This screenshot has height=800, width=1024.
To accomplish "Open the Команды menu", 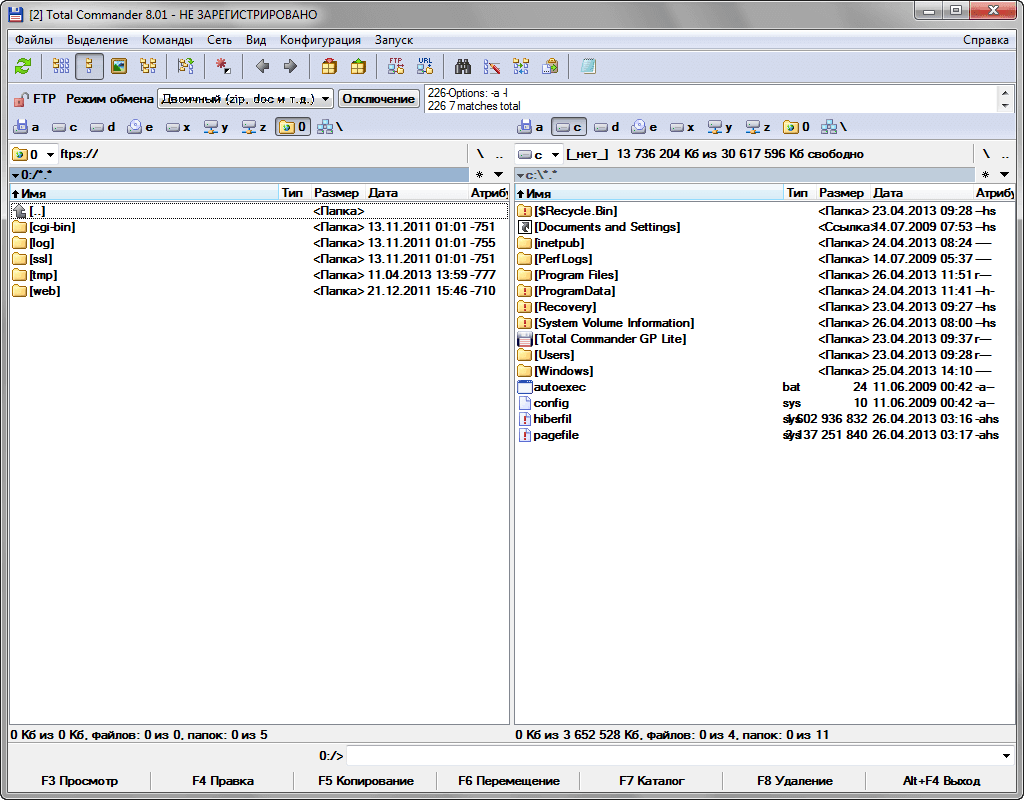I will pos(167,40).
